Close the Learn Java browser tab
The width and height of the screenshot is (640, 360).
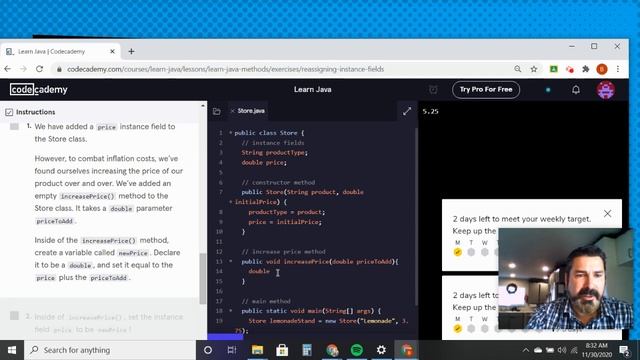[x=112, y=51]
